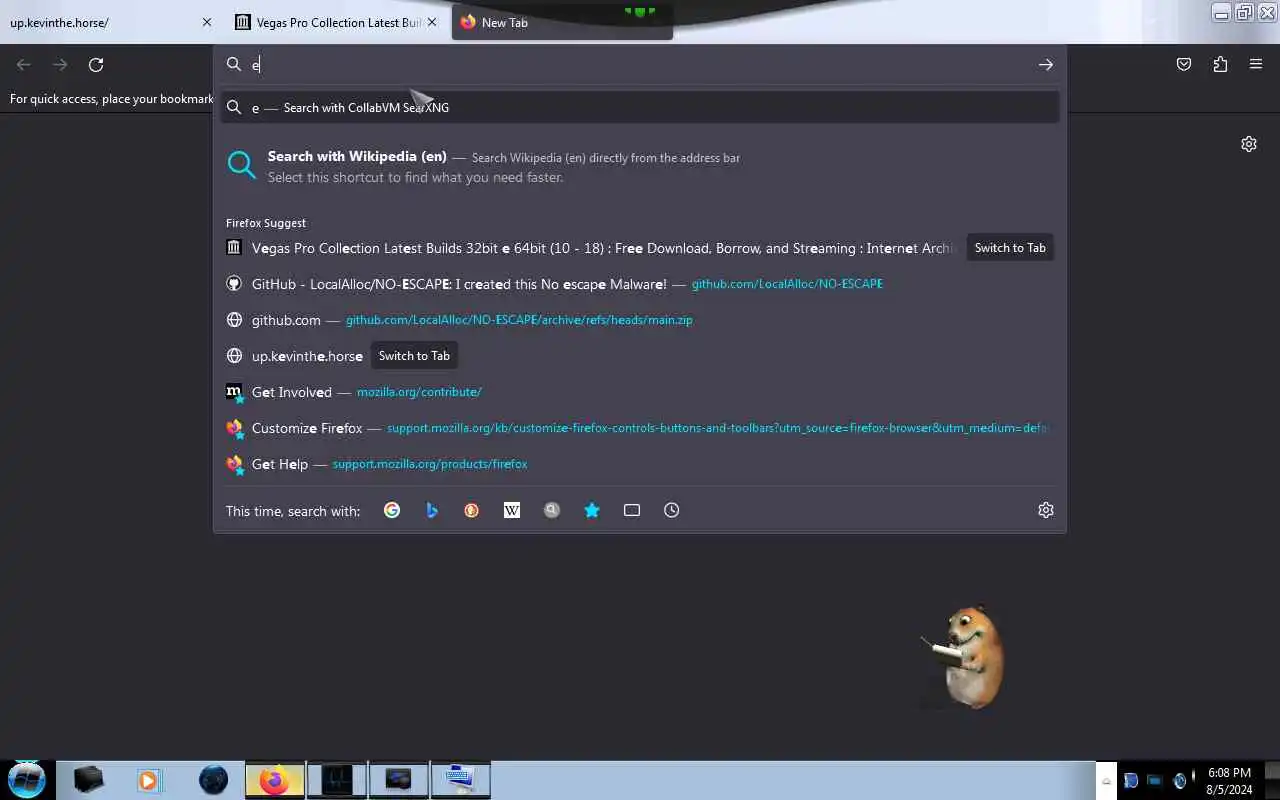
Task: Search this time with DuckDuckGo icon
Action: coord(472,510)
